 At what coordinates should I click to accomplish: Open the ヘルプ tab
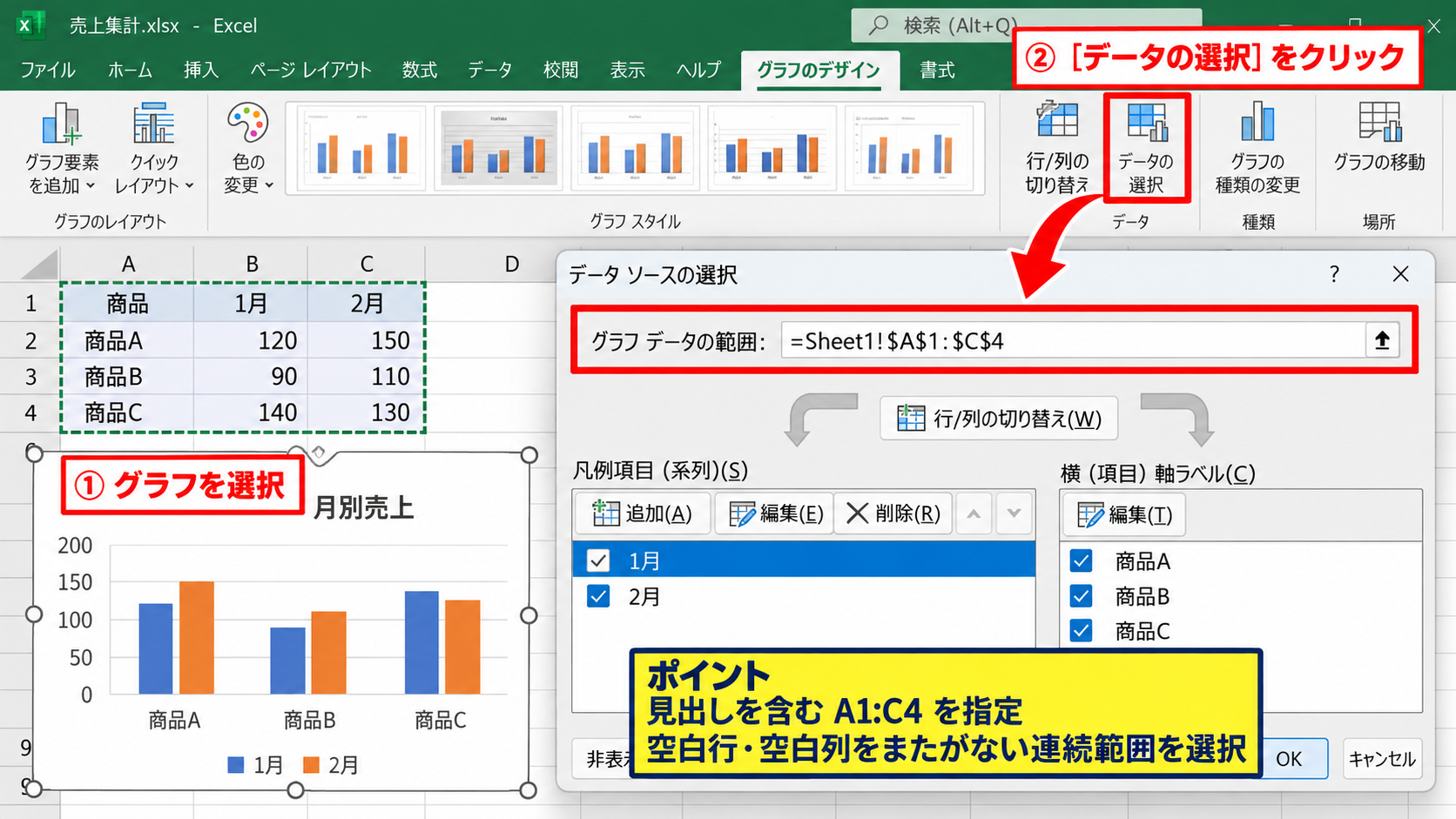[x=698, y=70]
